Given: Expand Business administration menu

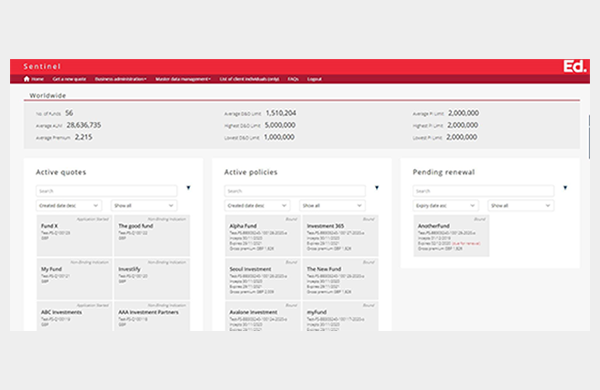Looking at the screenshot, I should click(x=121, y=79).
